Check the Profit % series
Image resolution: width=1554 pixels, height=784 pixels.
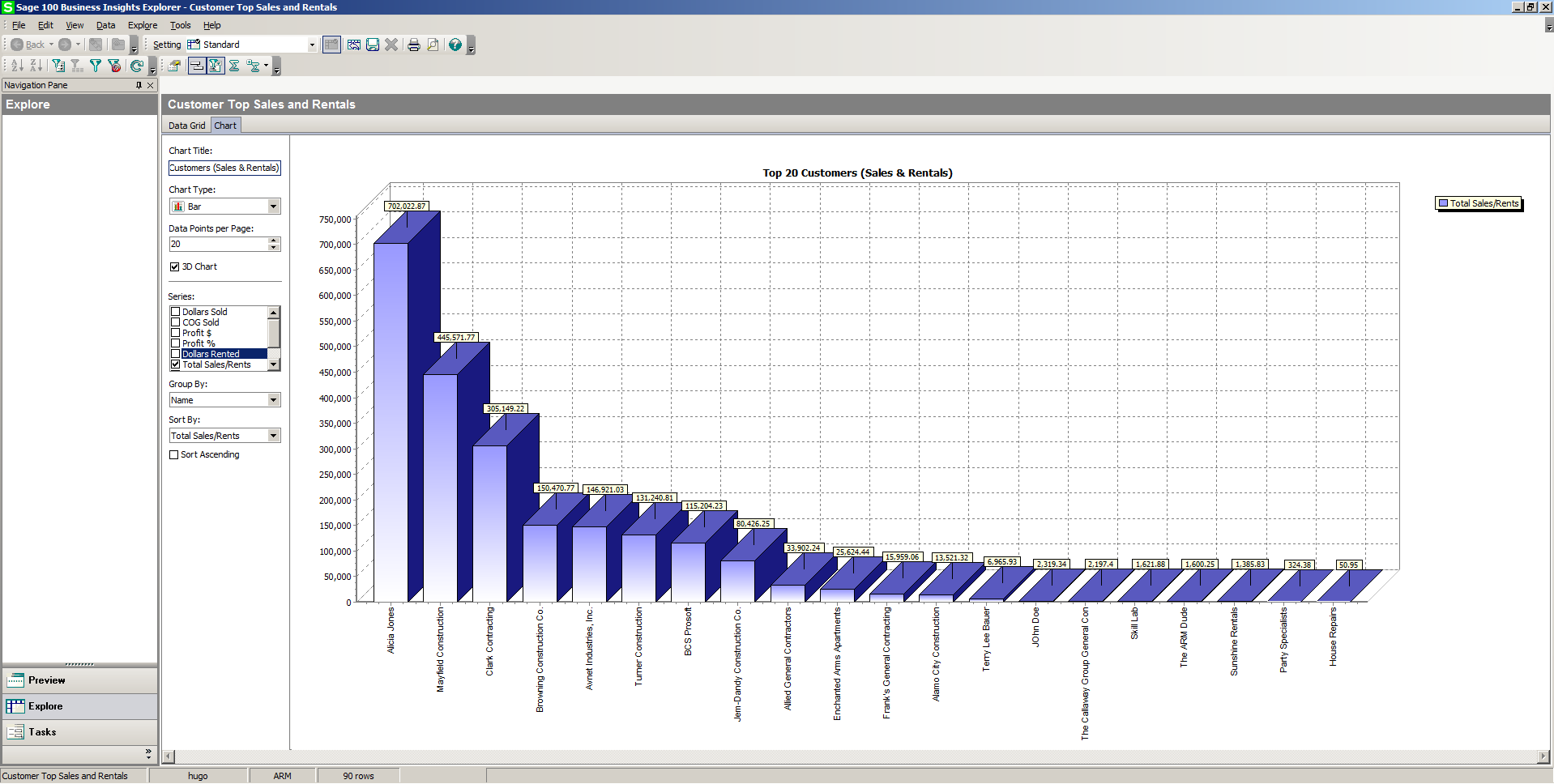click(175, 343)
